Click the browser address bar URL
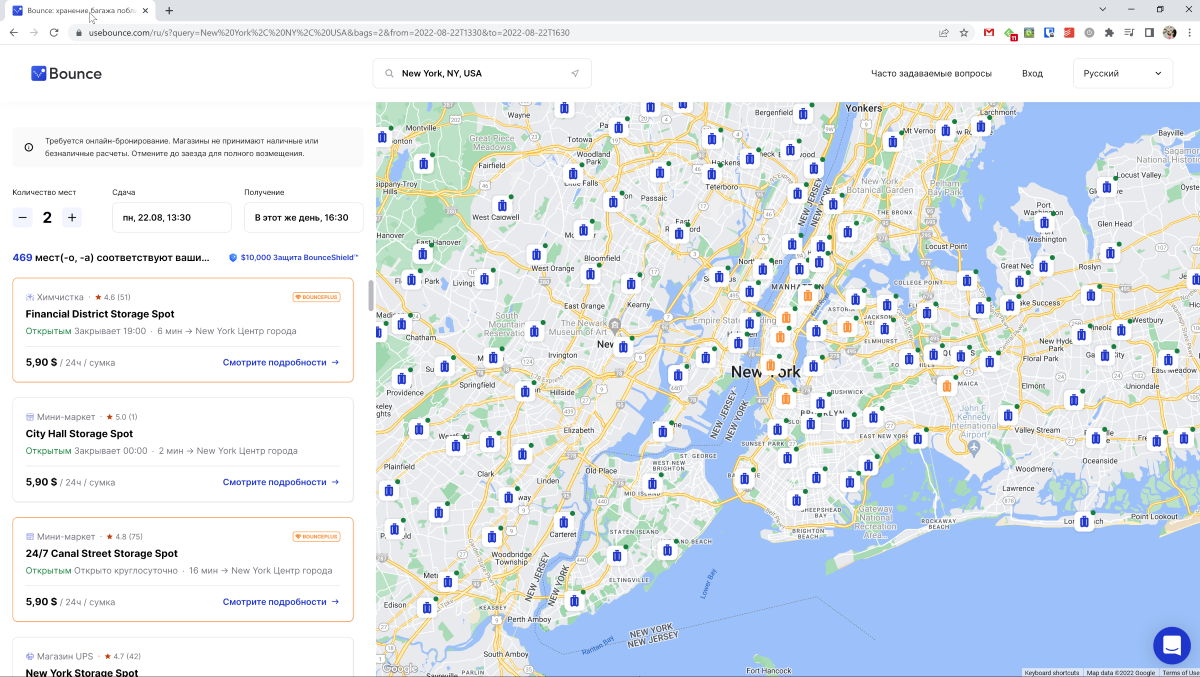The width and height of the screenshot is (1200, 677). [x=329, y=32]
